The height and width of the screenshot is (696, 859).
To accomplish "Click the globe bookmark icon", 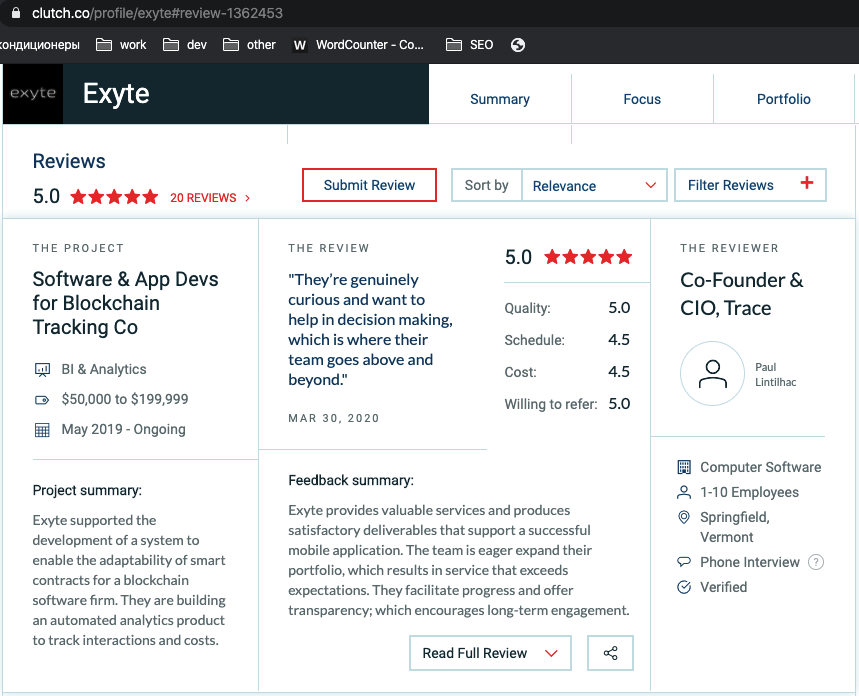I will [518, 45].
